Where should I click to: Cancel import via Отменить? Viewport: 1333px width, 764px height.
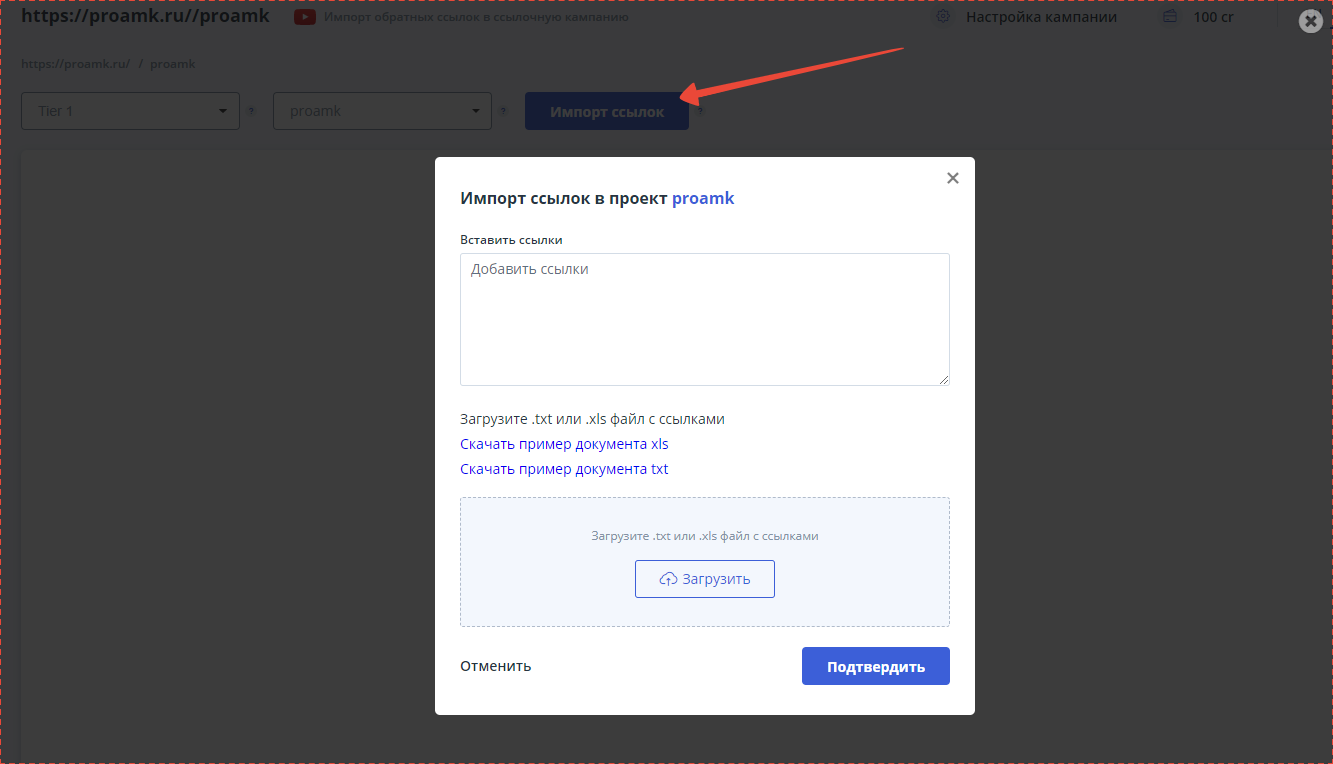495,666
